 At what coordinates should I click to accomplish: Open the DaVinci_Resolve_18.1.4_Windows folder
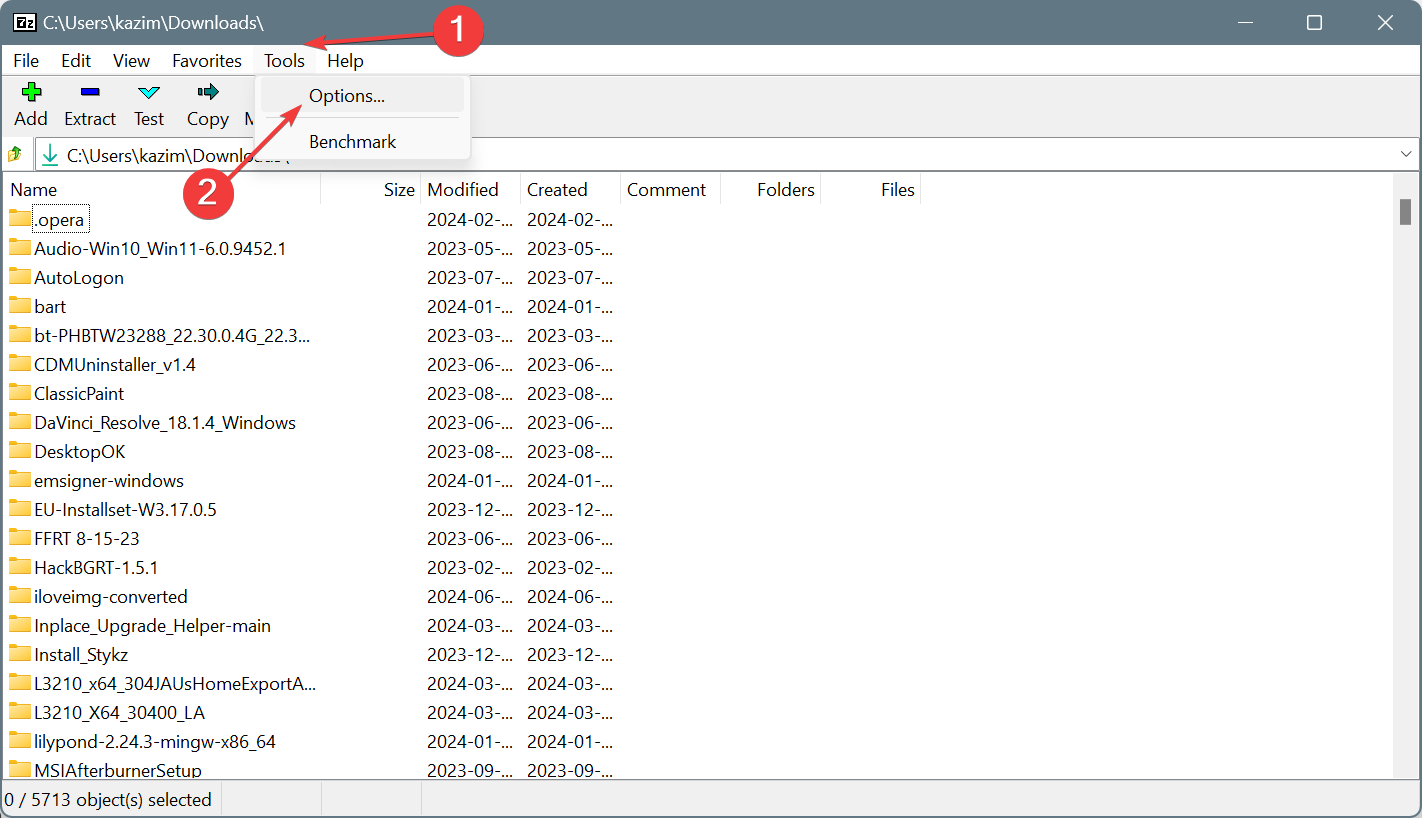(166, 422)
